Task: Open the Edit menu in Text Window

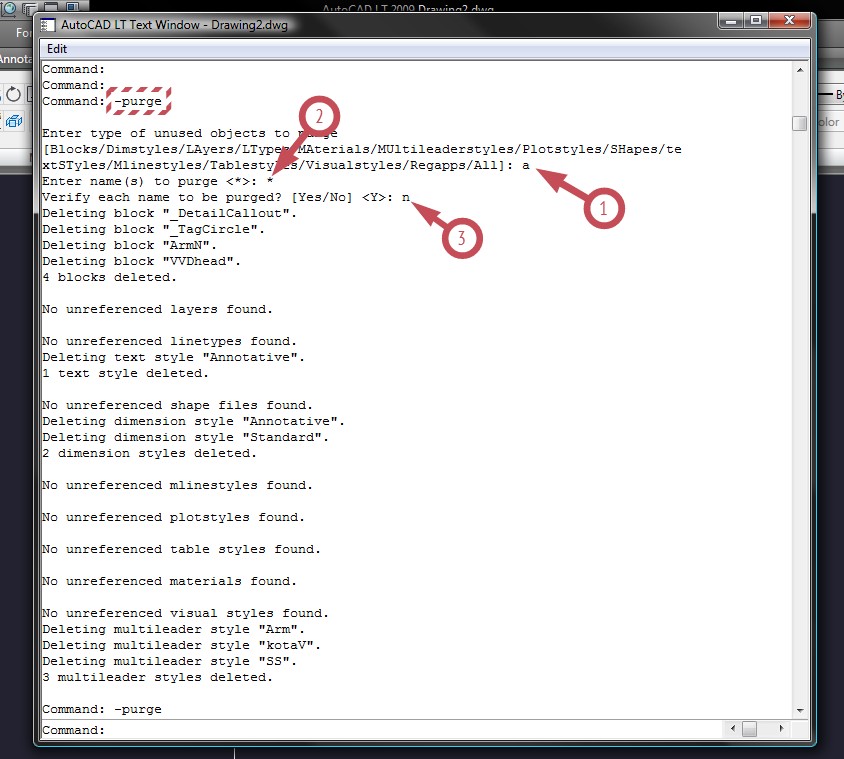Action: point(57,49)
